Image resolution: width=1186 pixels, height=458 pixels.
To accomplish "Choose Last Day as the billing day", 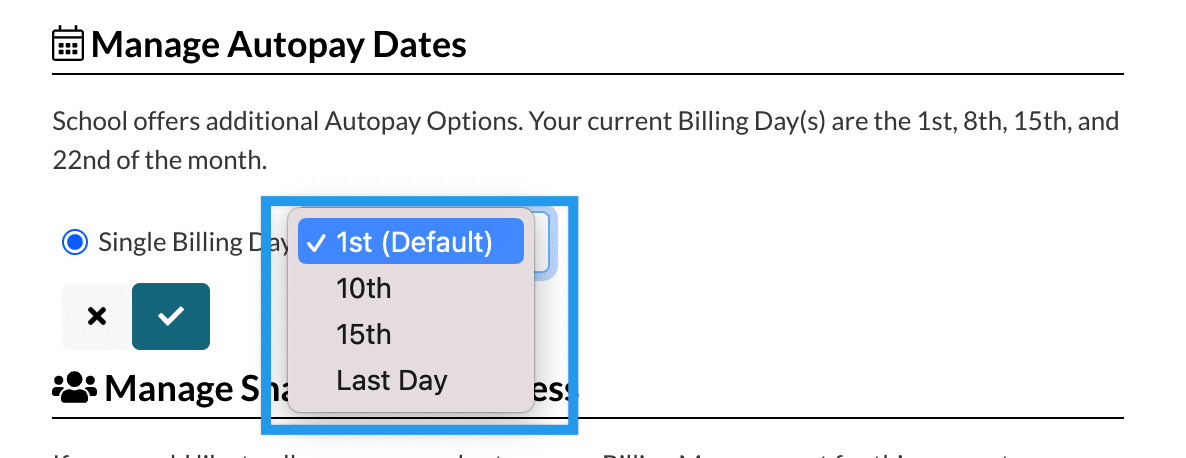I will (x=392, y=380).
